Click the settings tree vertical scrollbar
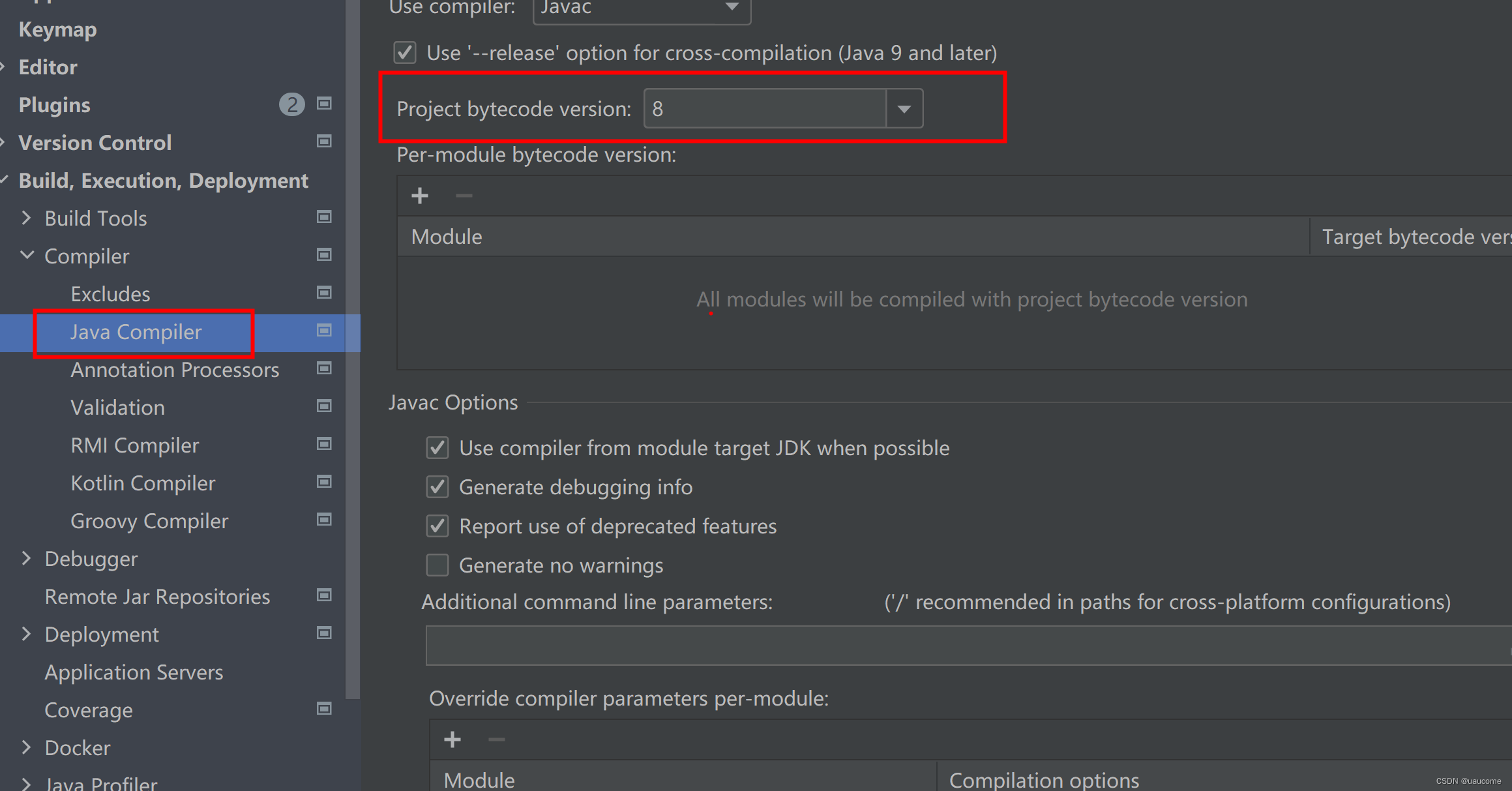 (353, 349)
